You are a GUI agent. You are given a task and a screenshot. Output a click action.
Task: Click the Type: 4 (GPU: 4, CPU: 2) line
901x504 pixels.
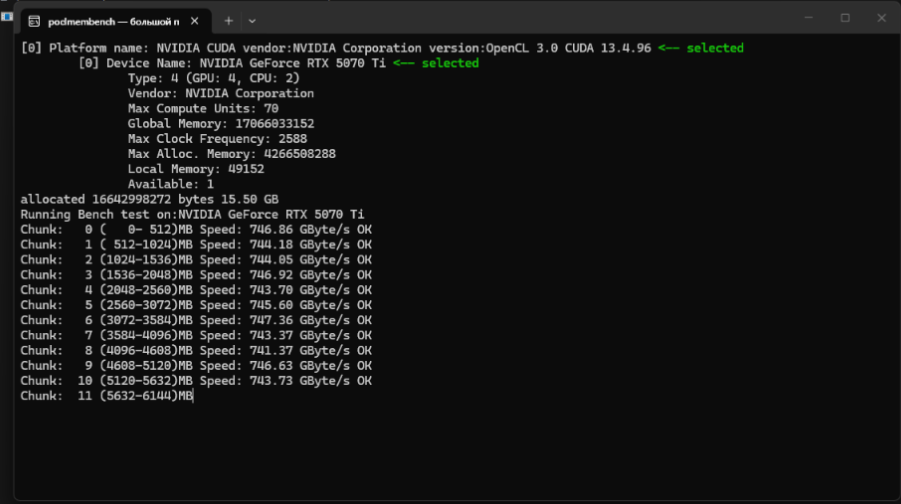pyautogui.click(x=214, y=78)
